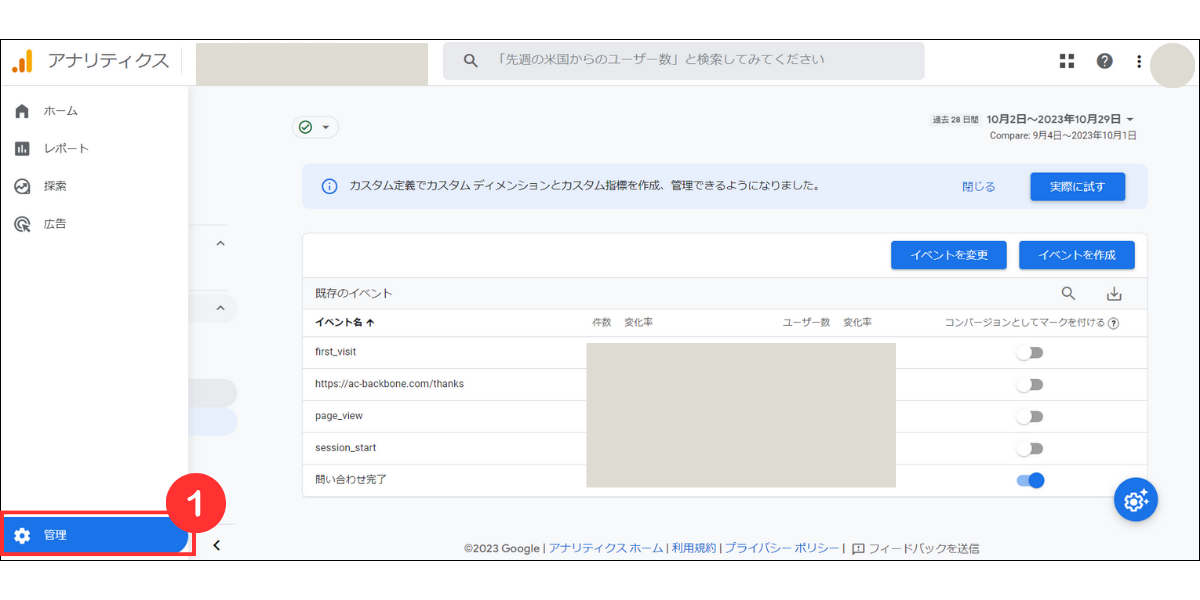Collapse the sidebar with left chevron
Image resolution: width=1200 pixels, height=600 pixels.
click(x=217, y=545)
